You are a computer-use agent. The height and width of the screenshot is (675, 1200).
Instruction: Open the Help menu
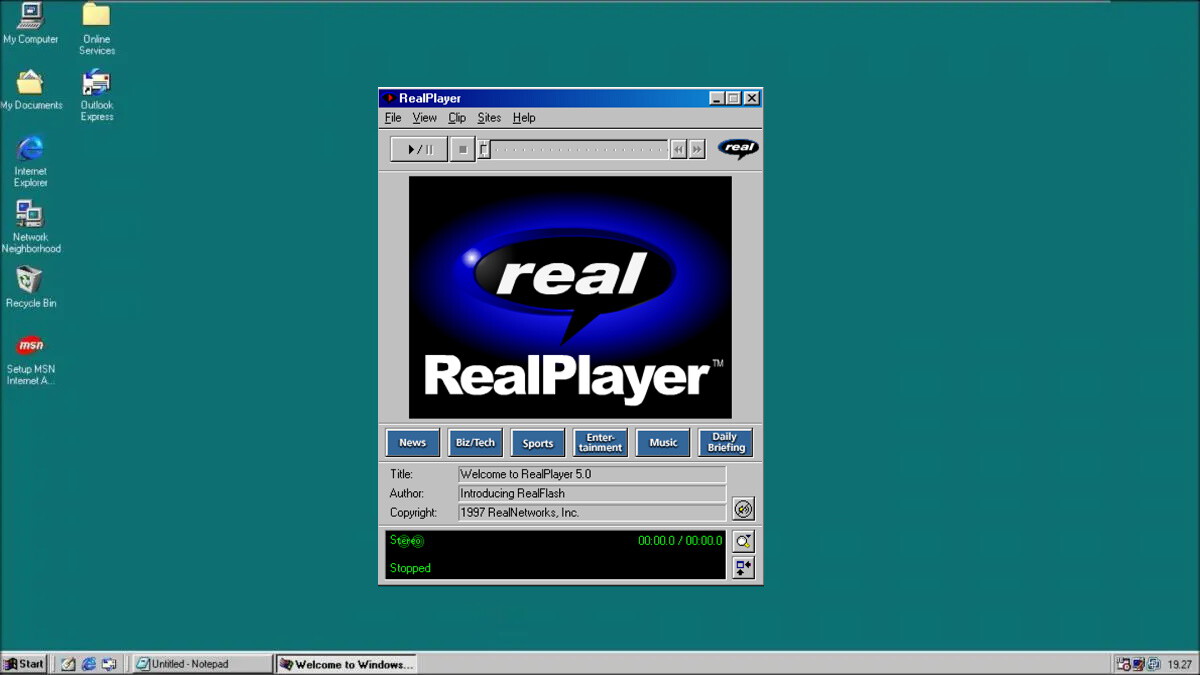click(x=524, y=118)
